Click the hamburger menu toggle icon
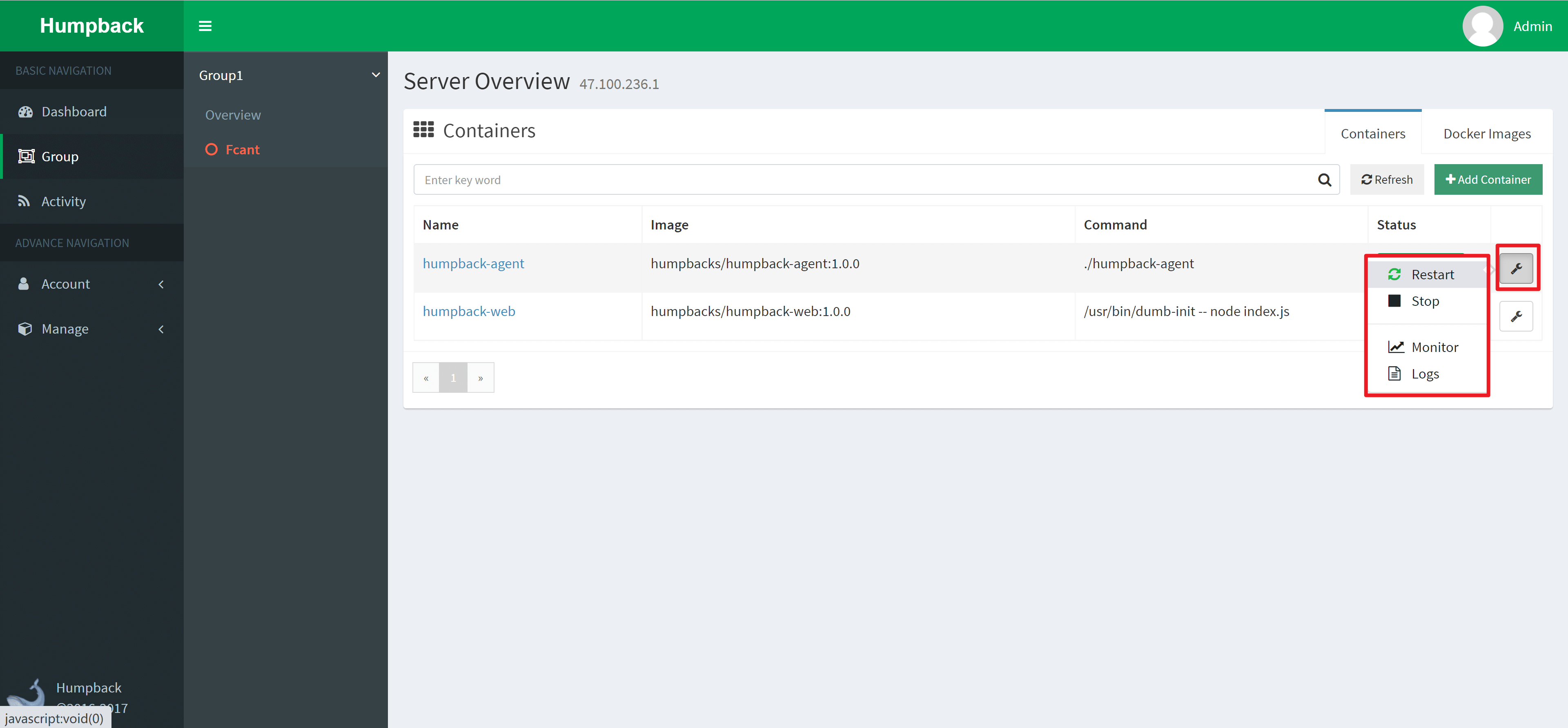 [205, 26]
